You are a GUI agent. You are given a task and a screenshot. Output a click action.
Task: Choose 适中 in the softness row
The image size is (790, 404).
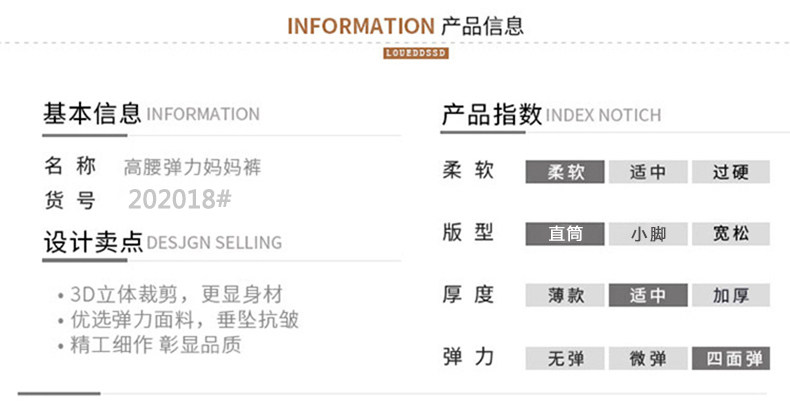(x=648, y=172)
